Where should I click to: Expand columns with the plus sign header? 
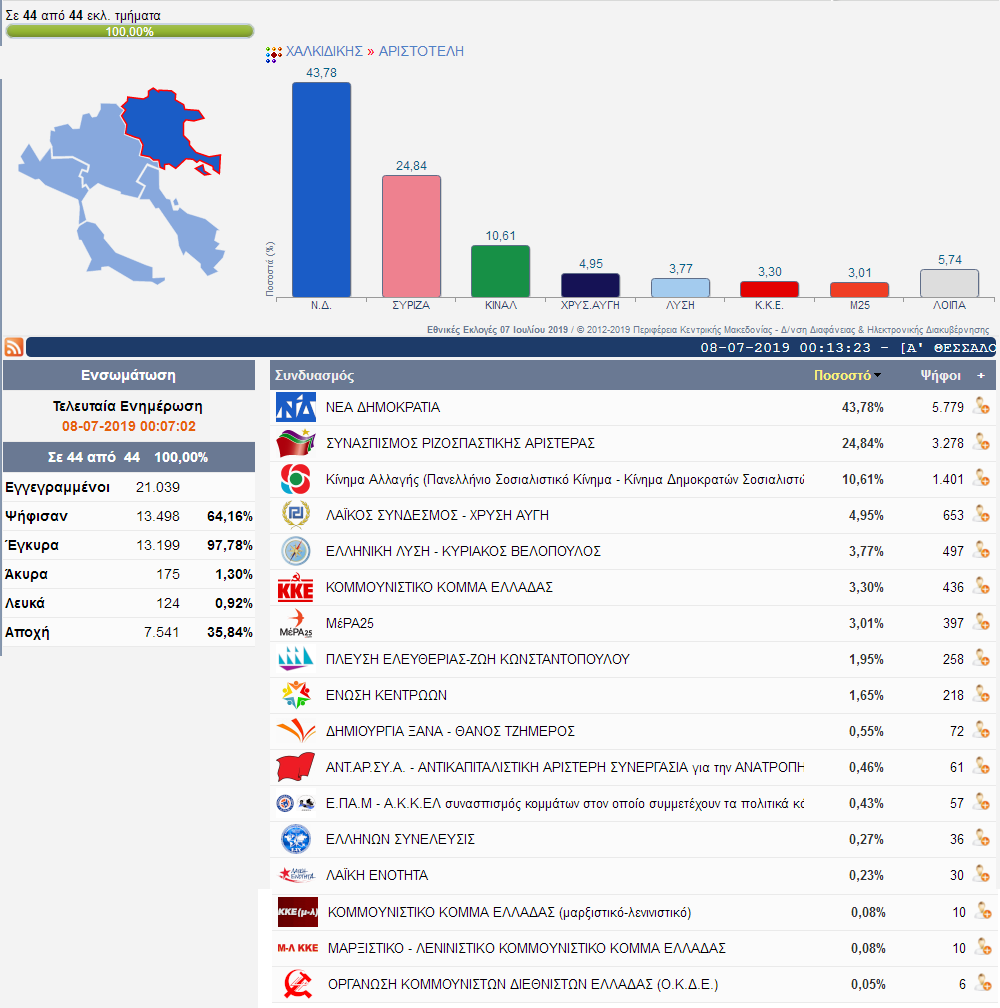[981, 375]
